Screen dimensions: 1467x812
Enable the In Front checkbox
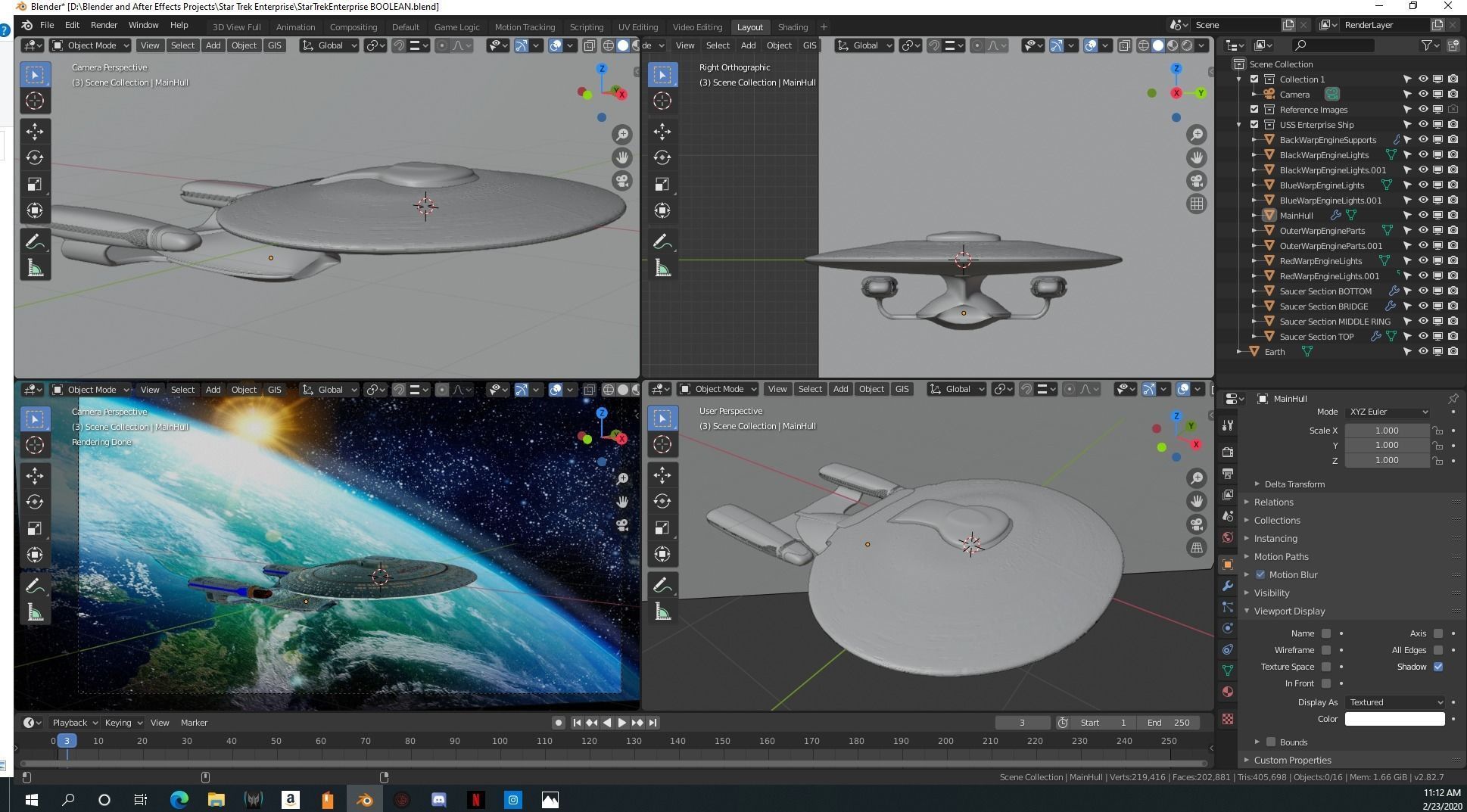tap(1326, 683)
